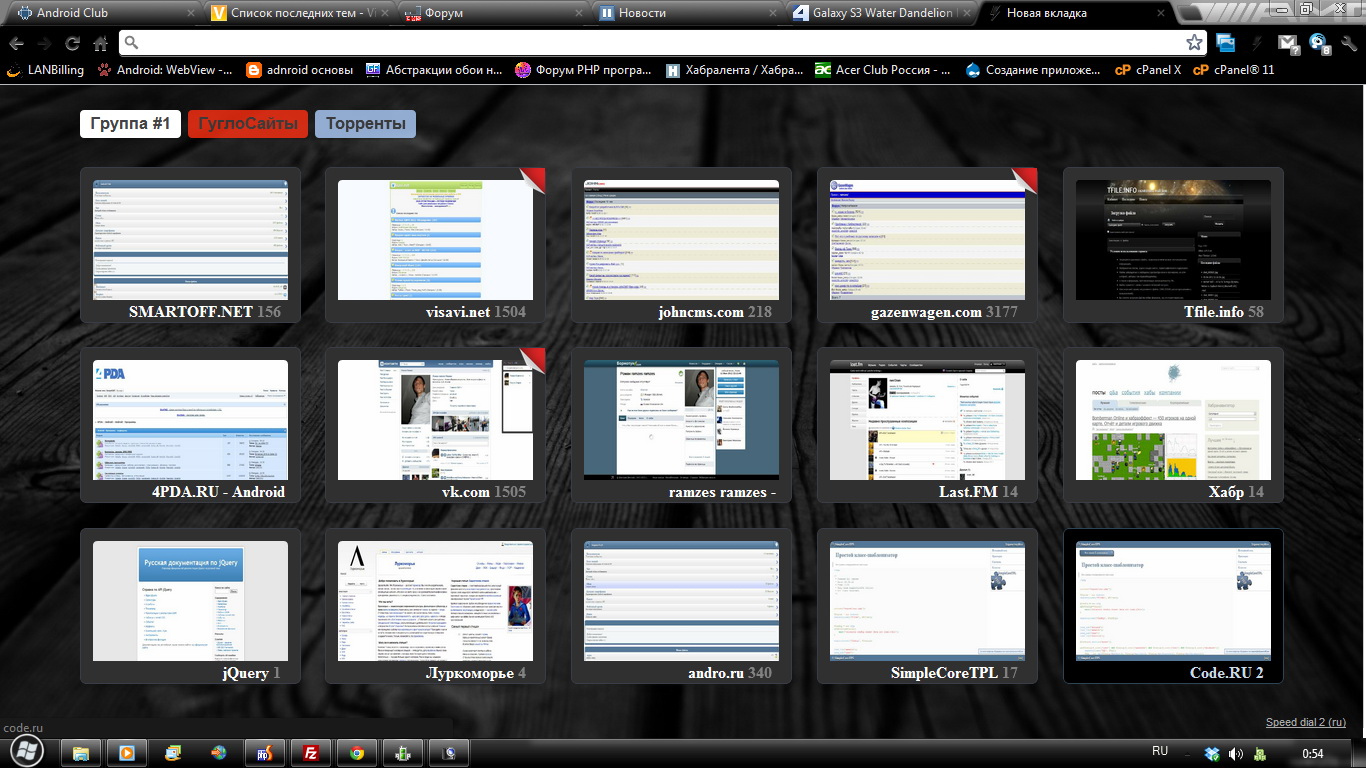Go to the browser home page

coord(100,43)
